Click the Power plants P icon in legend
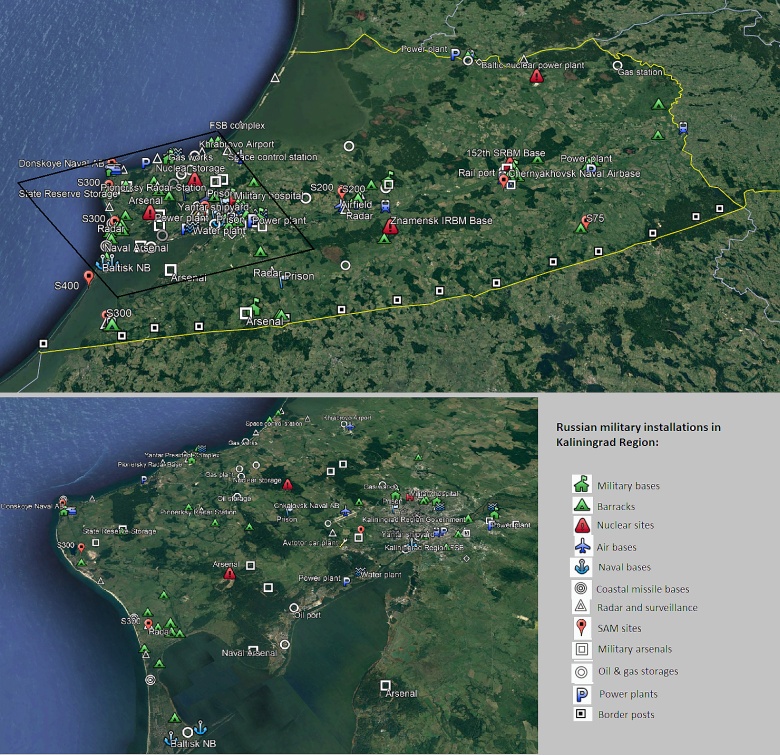Viewport: 780px width, 755px height. coord(579,694)
